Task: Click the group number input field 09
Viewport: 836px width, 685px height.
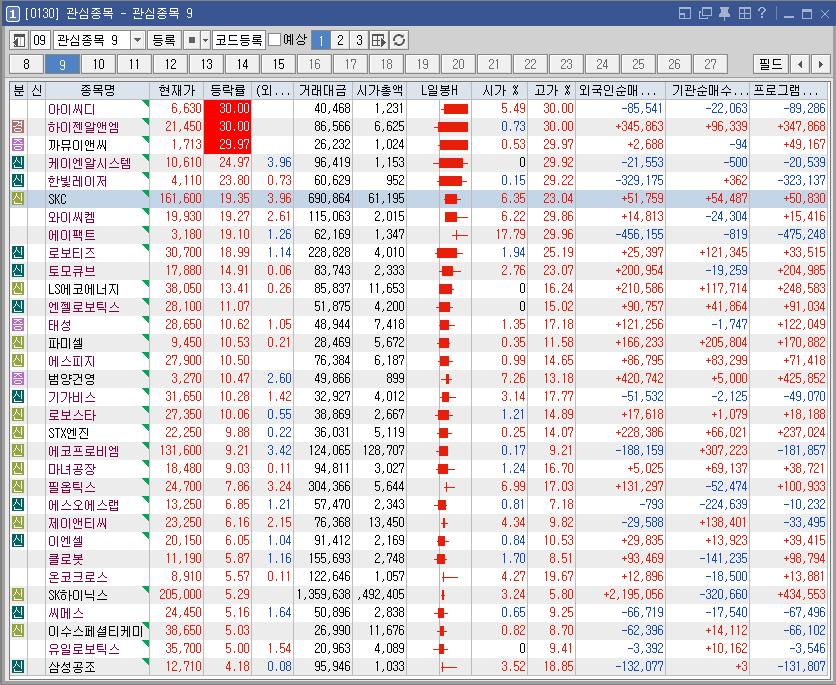Action: click(39, 40)
